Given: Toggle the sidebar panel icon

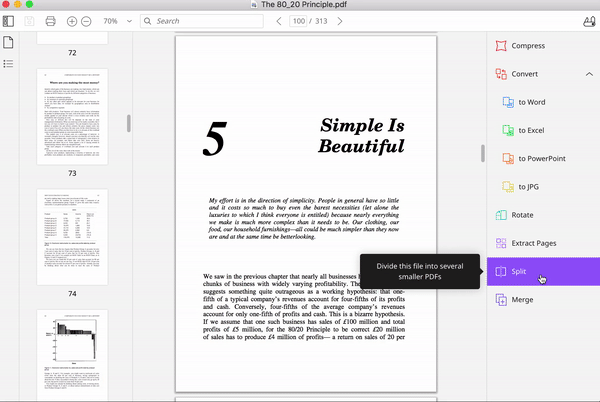Looking at the screenshot, I should [x=8, y=21].
